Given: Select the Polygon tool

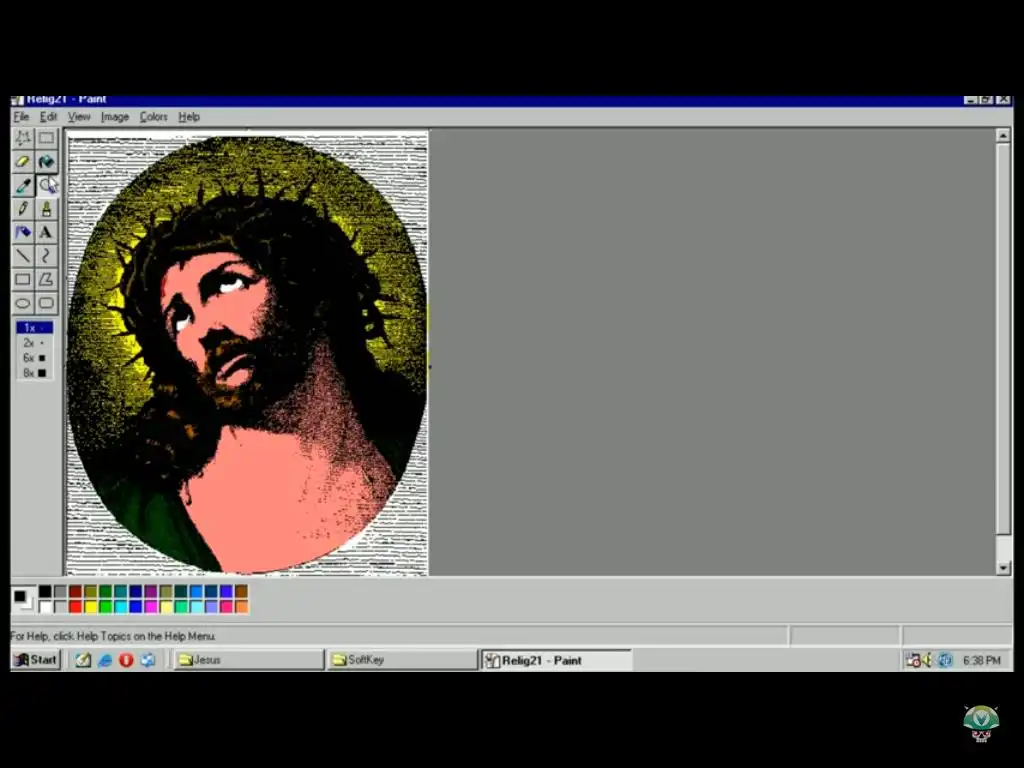Looking at the screenshot, I should pyautogui.click(x=46, y=280).
